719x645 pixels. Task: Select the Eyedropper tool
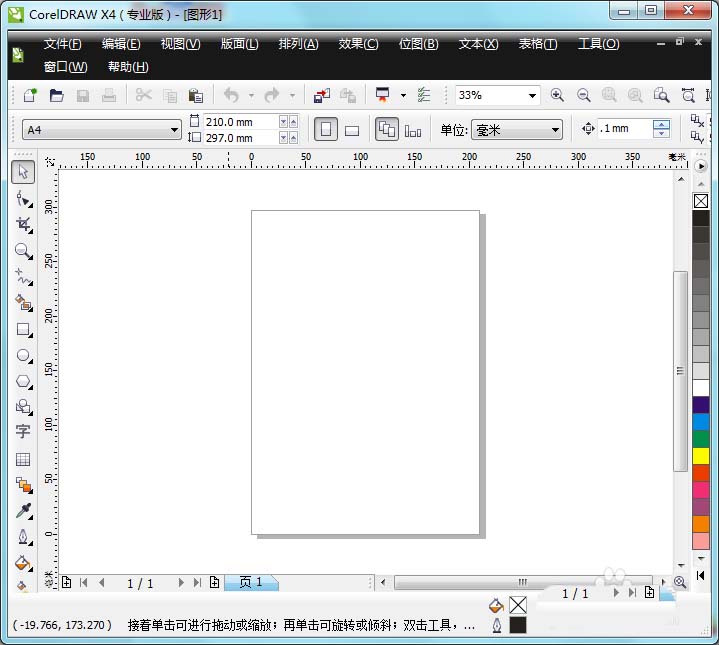click(23, 510)
